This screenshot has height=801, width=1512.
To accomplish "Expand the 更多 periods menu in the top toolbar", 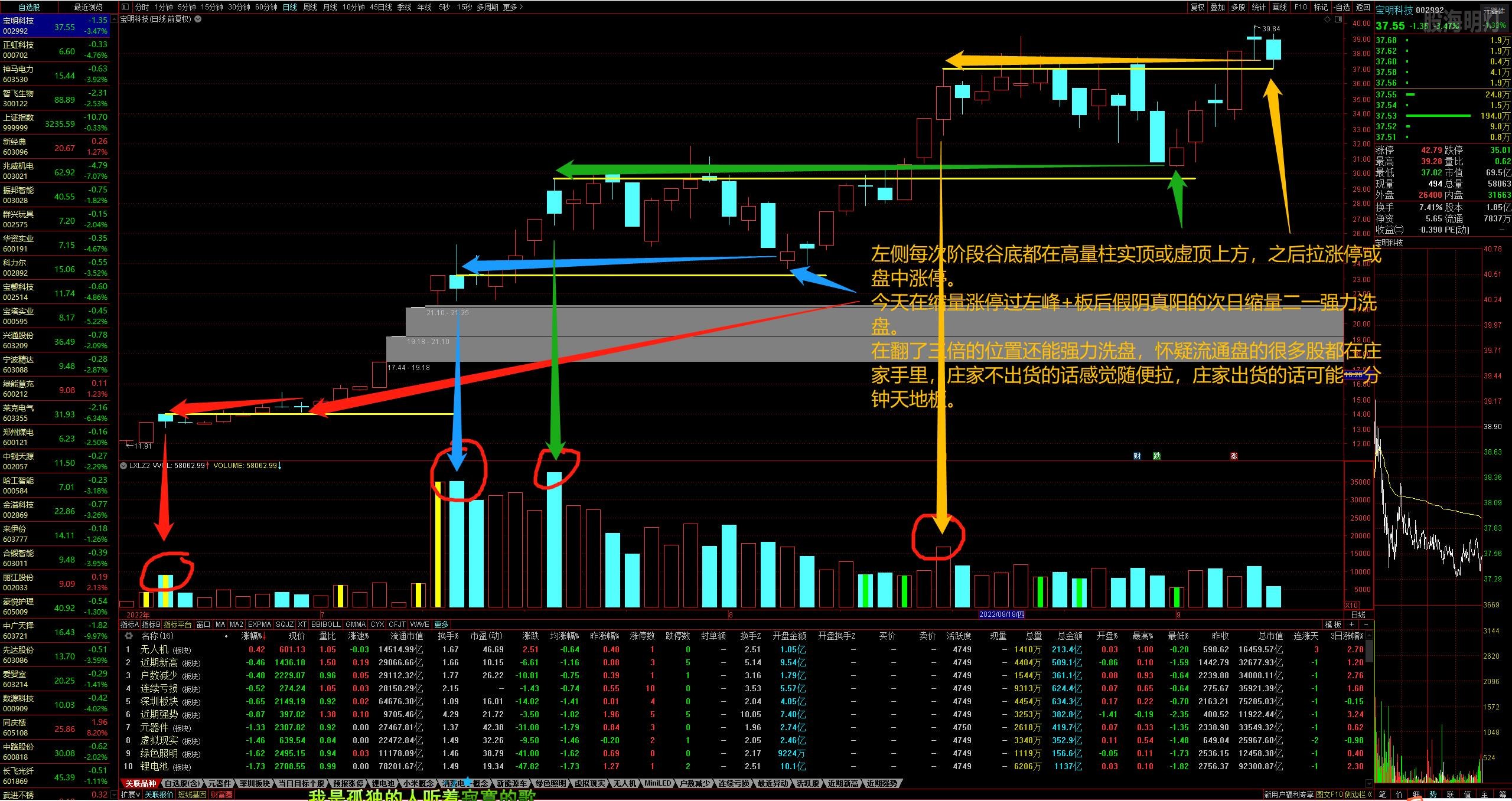I will tap(513, 7).
